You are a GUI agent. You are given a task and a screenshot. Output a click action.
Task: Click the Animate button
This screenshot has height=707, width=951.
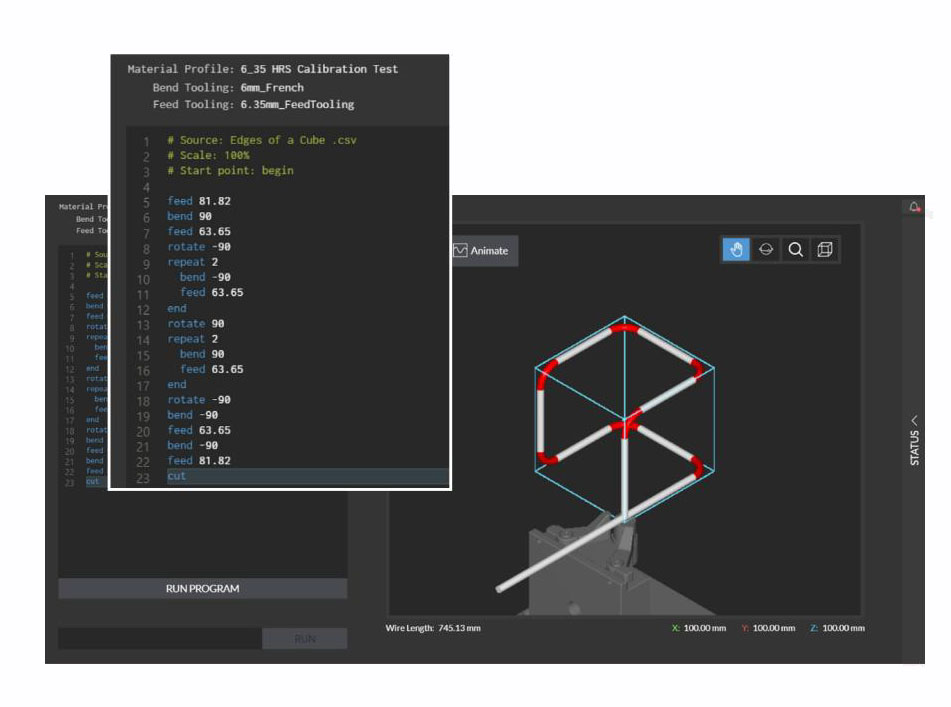pyautogui.click(x=481, y=251)
